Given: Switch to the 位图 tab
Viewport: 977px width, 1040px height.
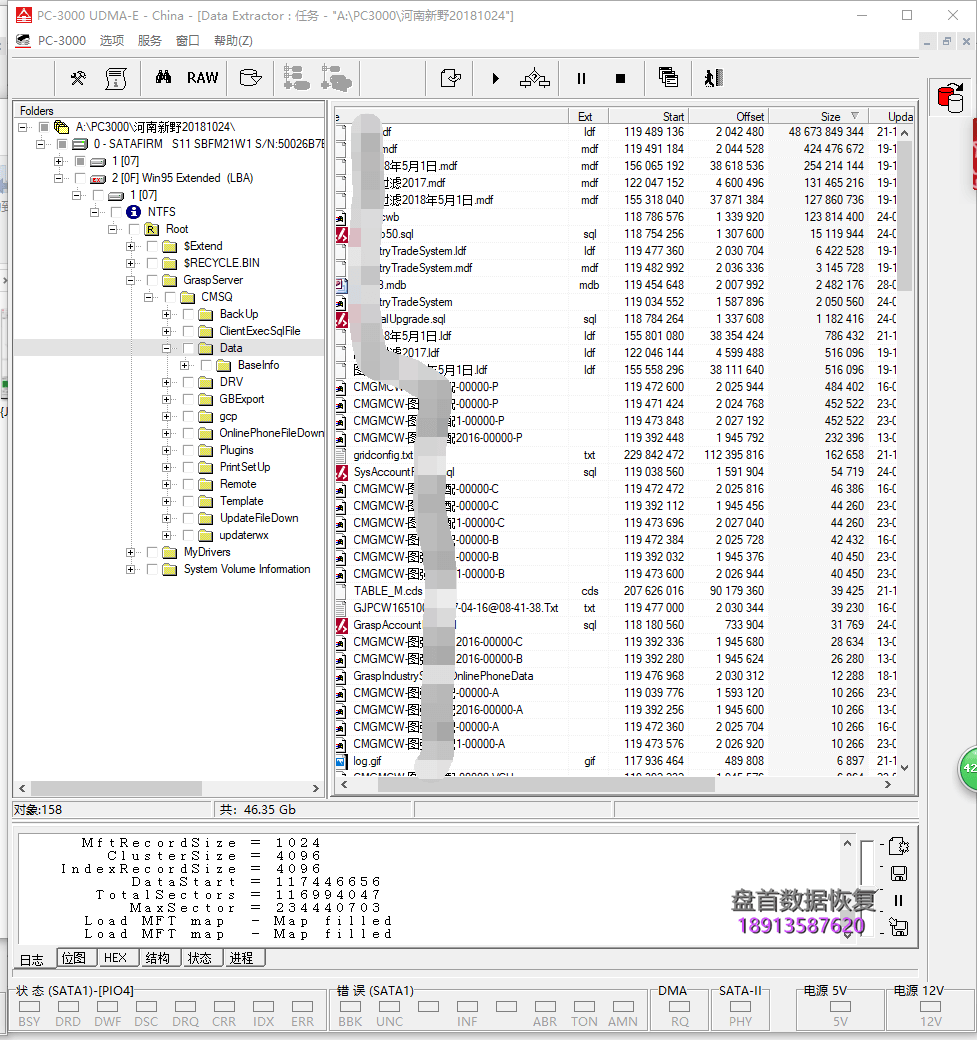Looking at the screenshot, I should [74, 958].
